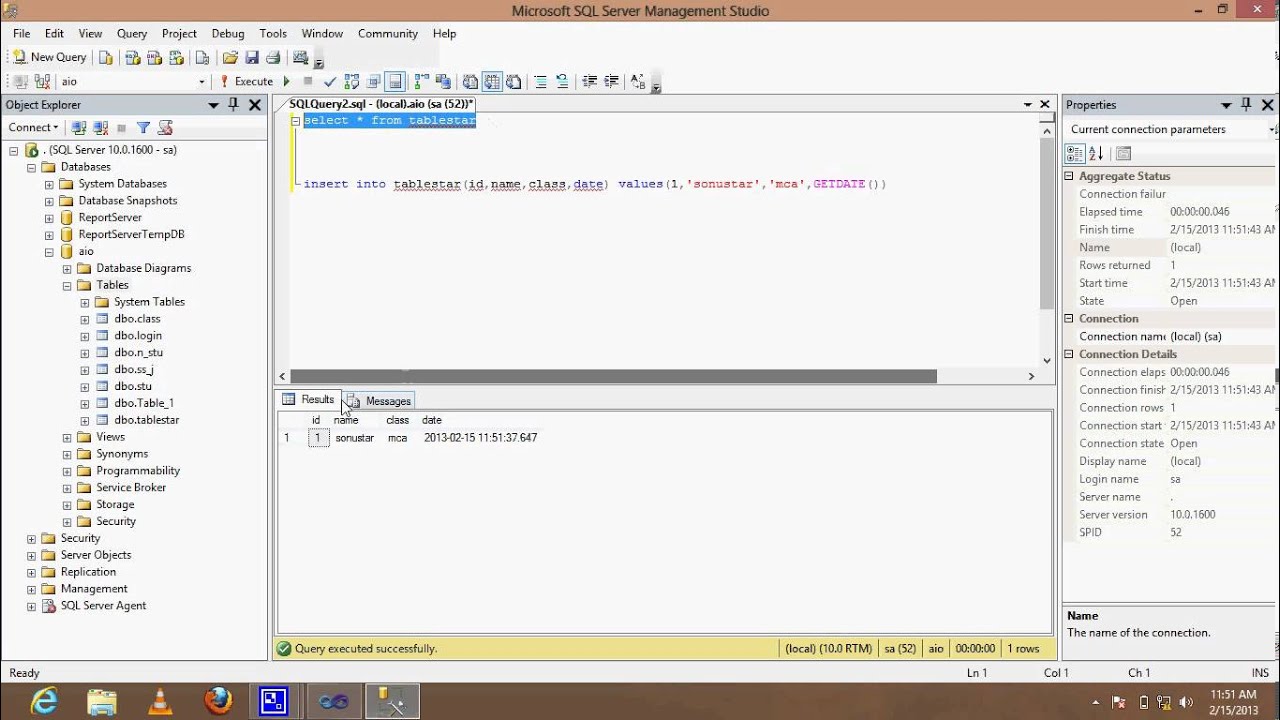Viewport: 1280px width, 720px height.
Task: Collapse the select statement outline toggle
Action: [x=296, y=121]
